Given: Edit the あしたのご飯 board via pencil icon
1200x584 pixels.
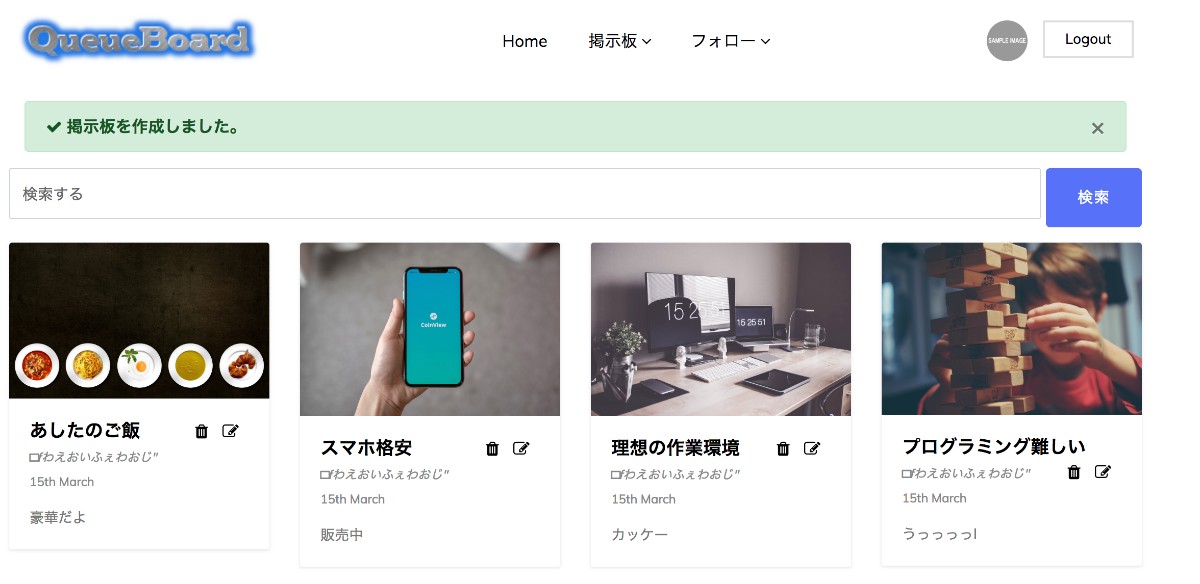Looking at the screenshot, I should [231, 431].
